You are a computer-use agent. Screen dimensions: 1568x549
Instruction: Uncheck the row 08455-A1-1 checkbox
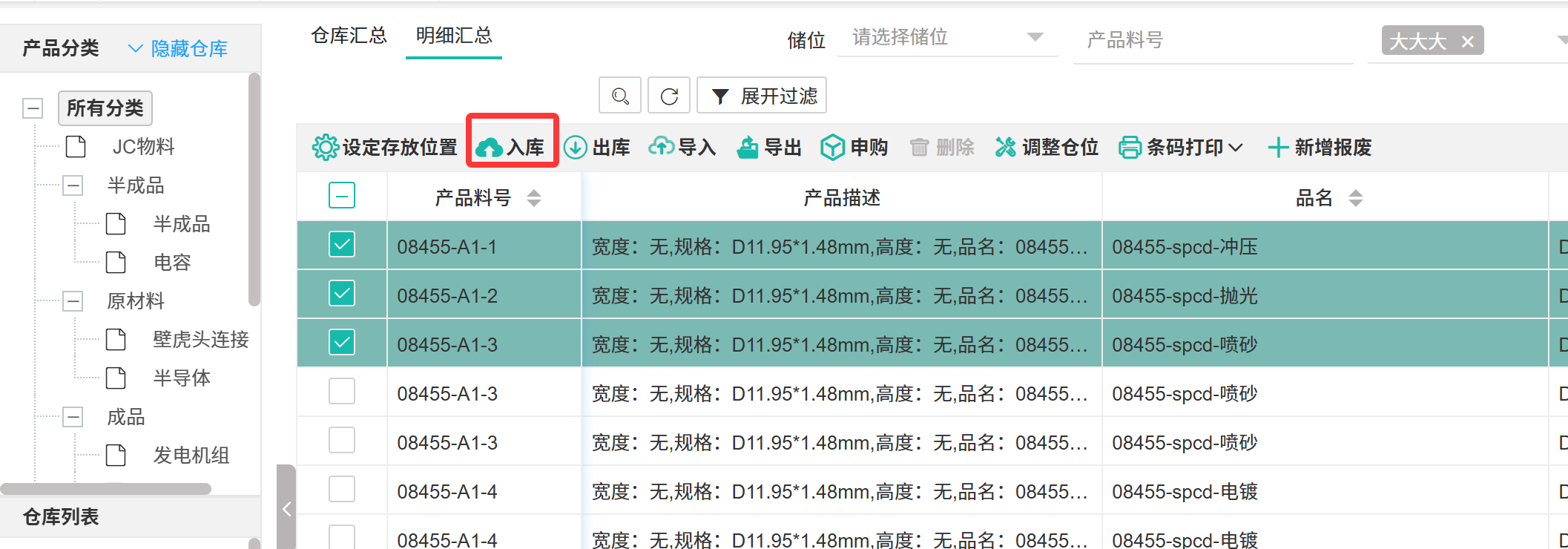point(342,245)
